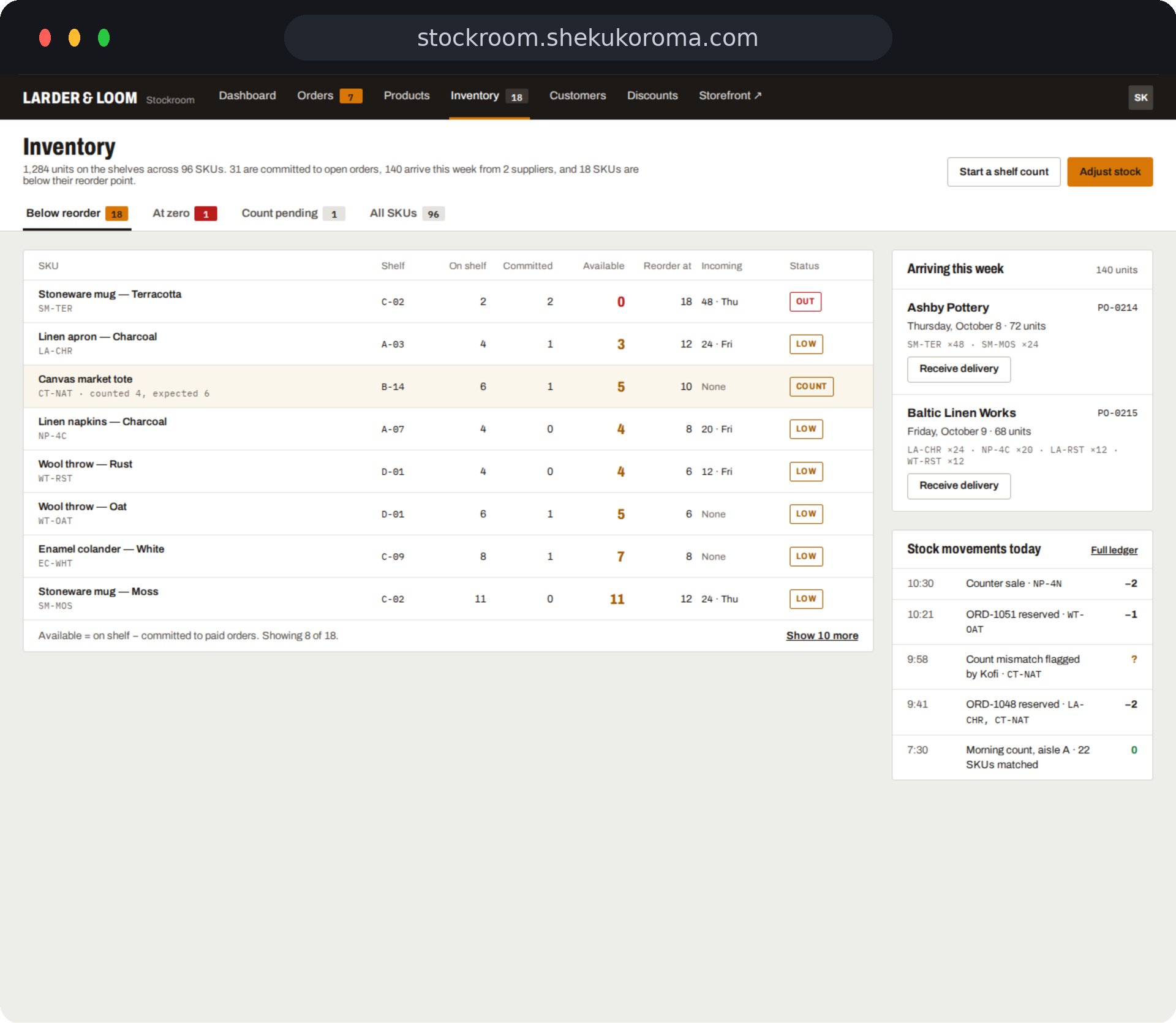Open Linen apron — Charcoal product
This screenshot has height=1023, width=1176.
click(x=97, y=337)
